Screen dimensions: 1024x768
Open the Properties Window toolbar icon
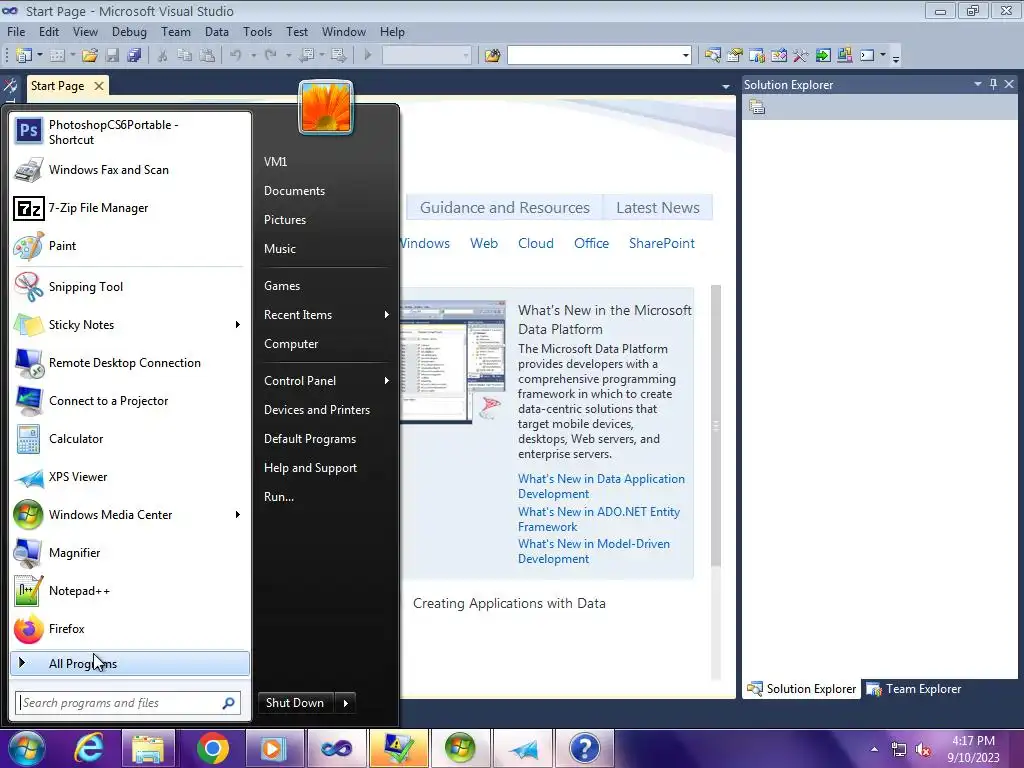click(735, 56)
